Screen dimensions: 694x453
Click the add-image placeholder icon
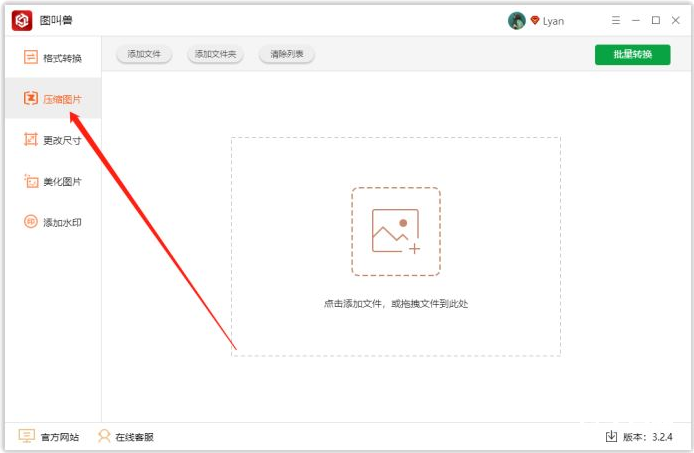point(396,231)
